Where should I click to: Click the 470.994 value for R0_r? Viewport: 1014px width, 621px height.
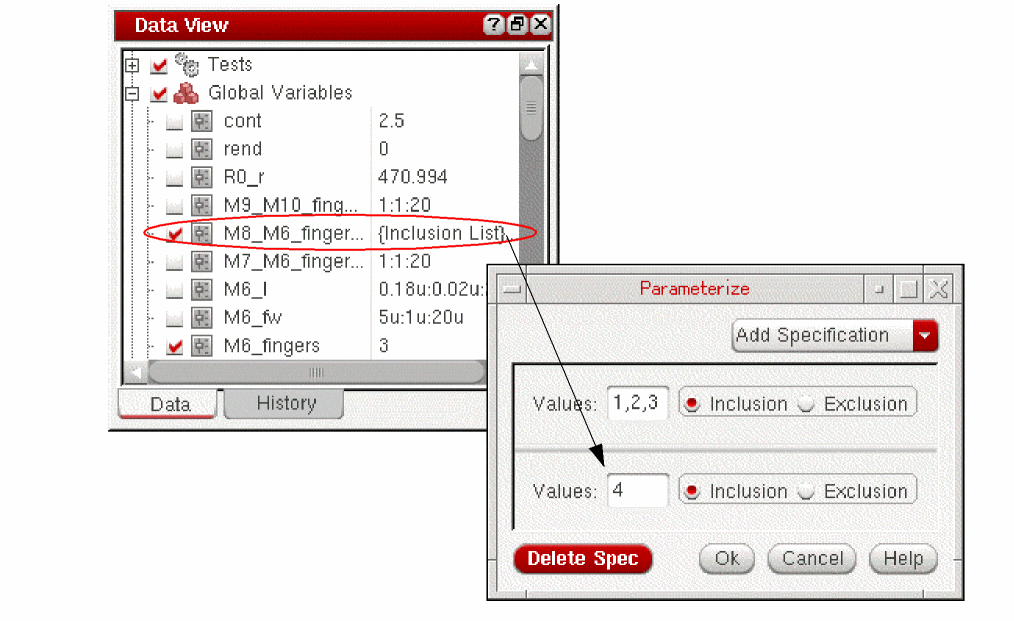point(413,177)
